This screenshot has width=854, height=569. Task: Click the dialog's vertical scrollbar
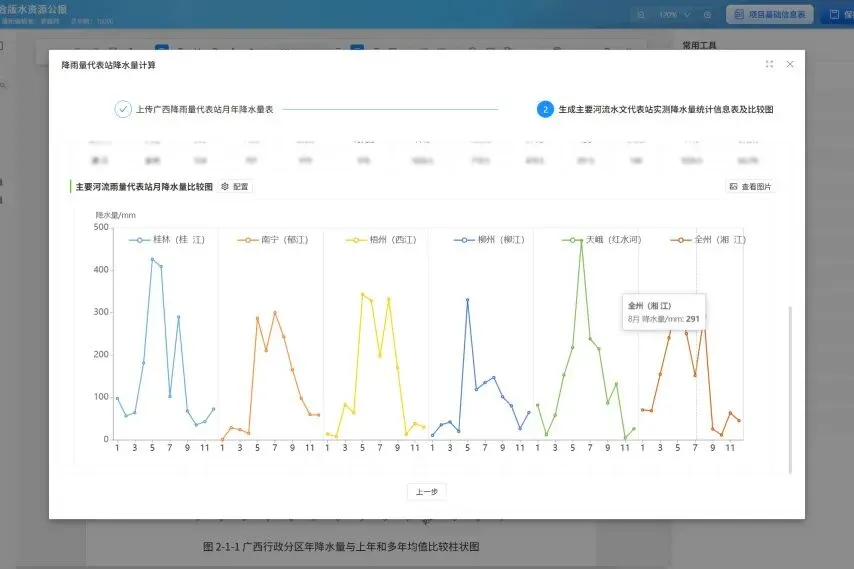[x=790, y=390]
